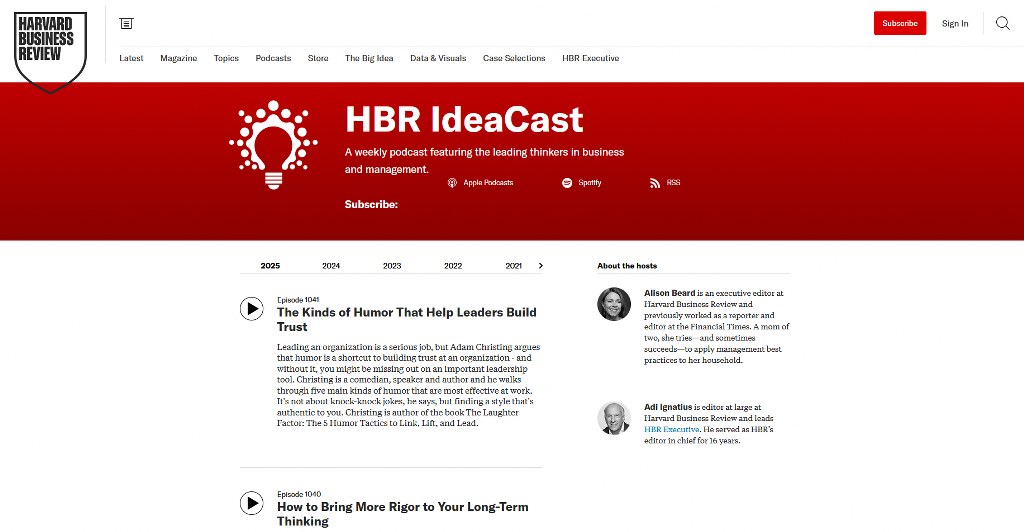Image resolution: width=1024 pixels, height=532 pixels.
Task: Click the Alison Beard name text
Action: point(669,293)
